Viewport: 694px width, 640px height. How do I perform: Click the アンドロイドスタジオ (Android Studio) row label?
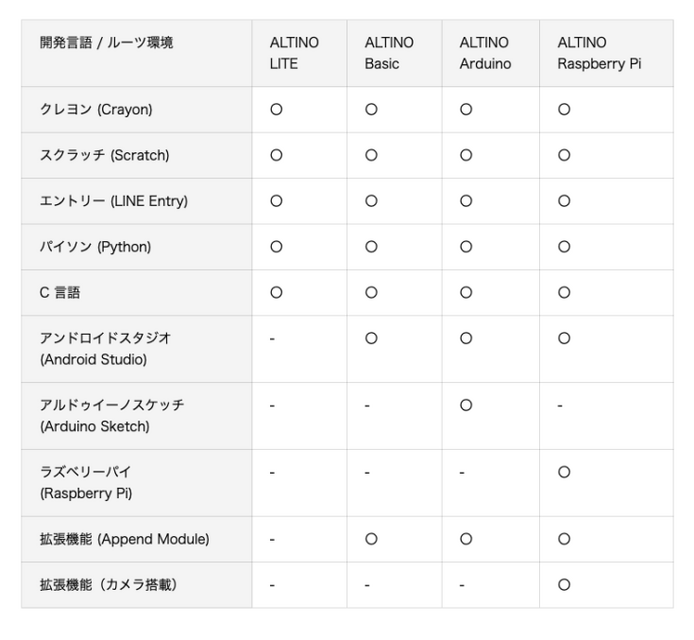pos(105,349)
